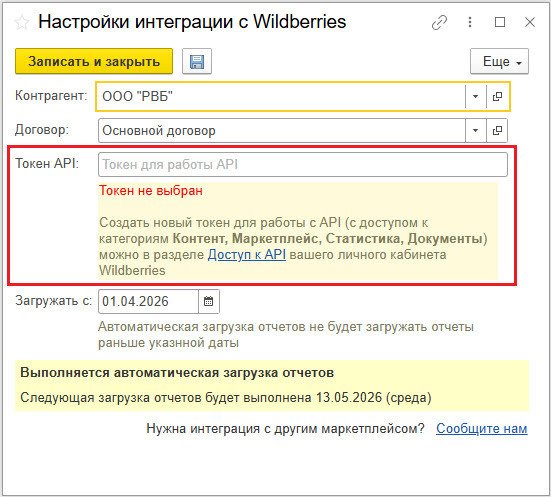Click the red 'Токен не выбран' message
The height and width of the screenshot is (497, 551).
pyautogui.click(x=151, y=191)
